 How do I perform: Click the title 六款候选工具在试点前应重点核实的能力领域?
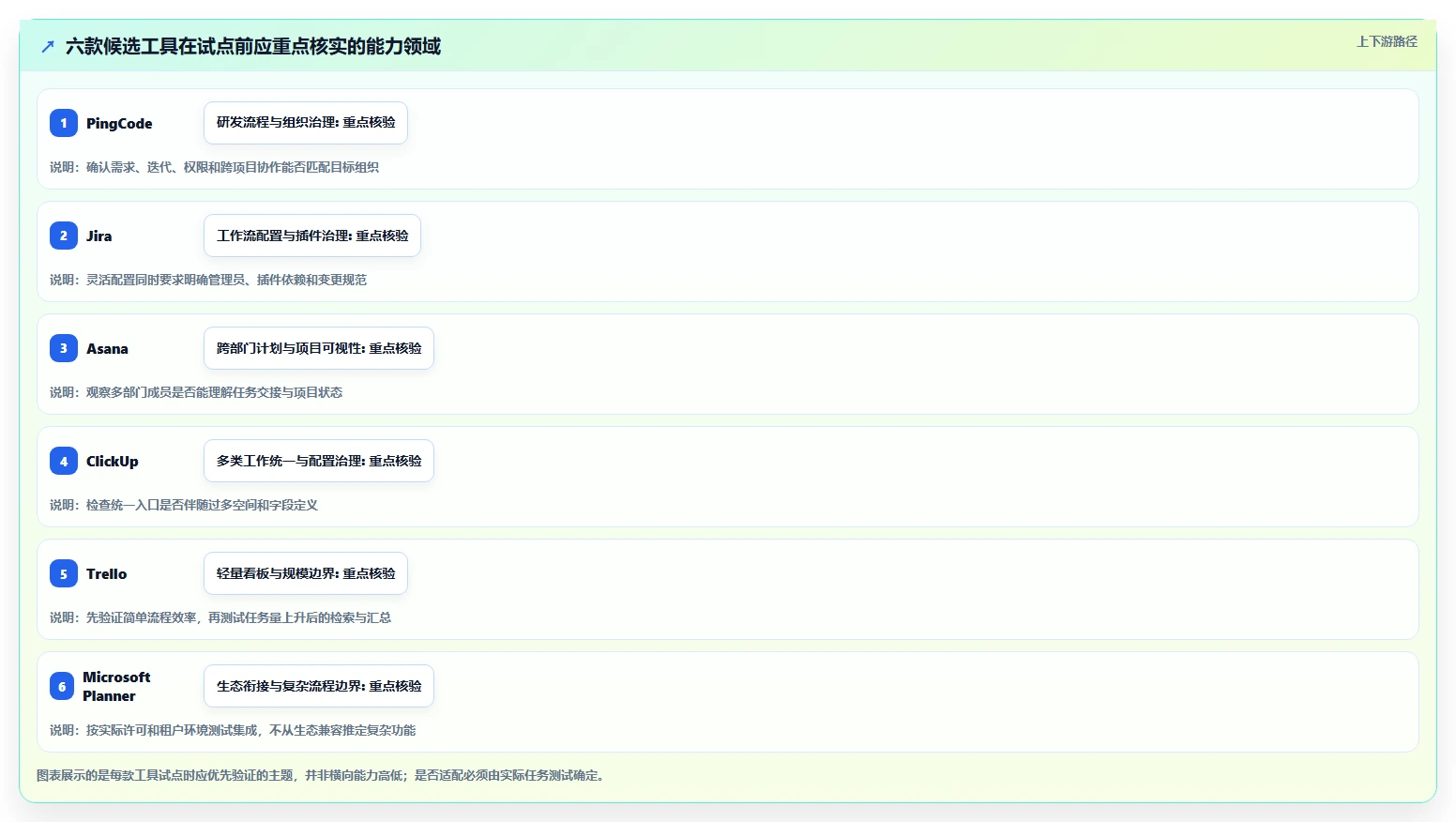[253, 46]
